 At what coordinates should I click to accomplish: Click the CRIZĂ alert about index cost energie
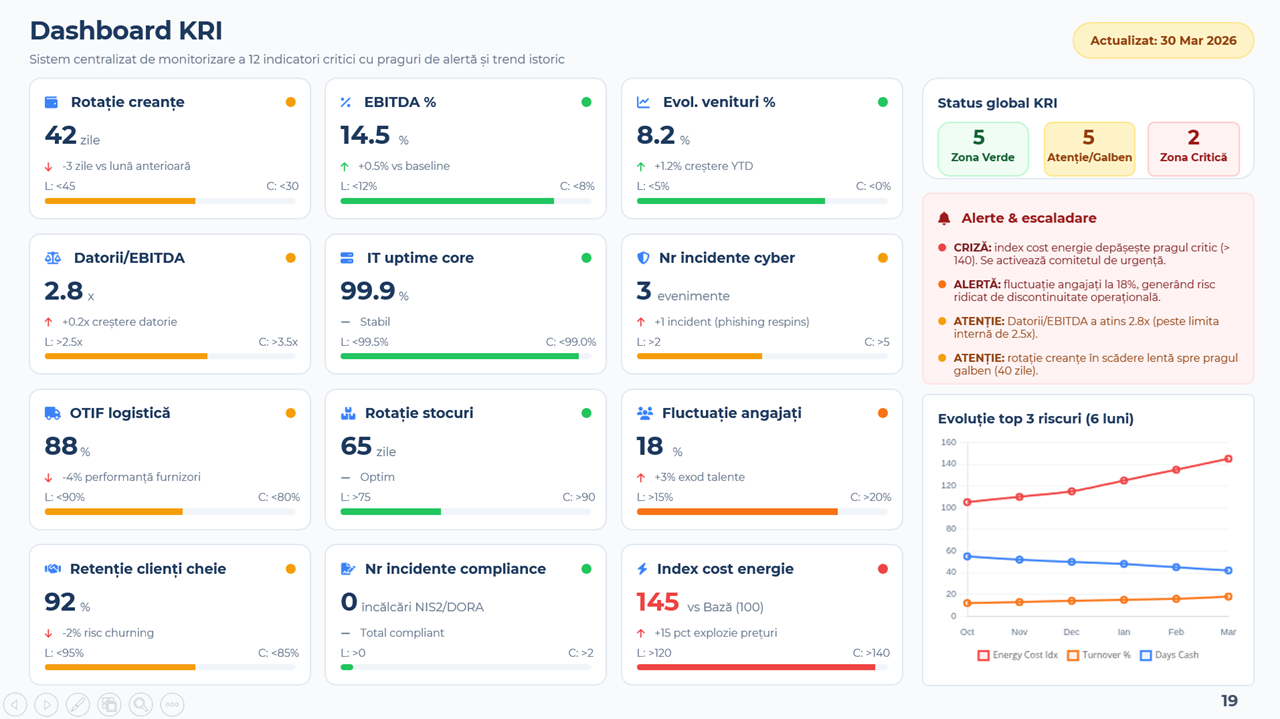(1092, 254)
